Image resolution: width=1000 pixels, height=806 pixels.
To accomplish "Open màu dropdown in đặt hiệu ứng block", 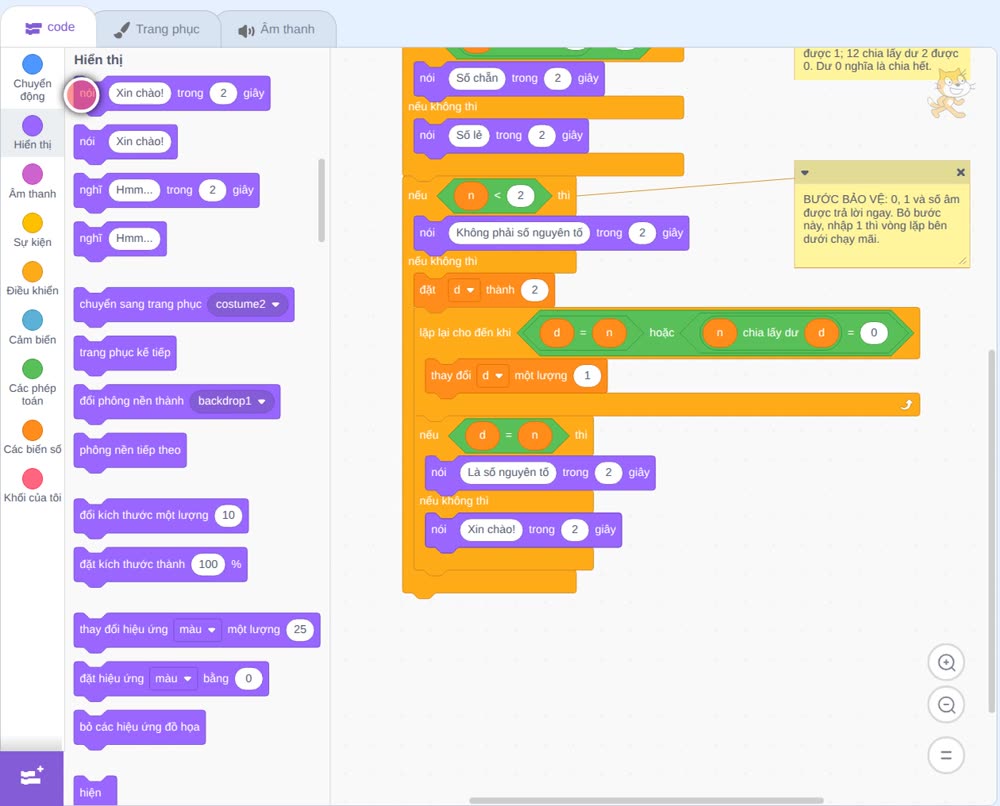I will (173, 678).
